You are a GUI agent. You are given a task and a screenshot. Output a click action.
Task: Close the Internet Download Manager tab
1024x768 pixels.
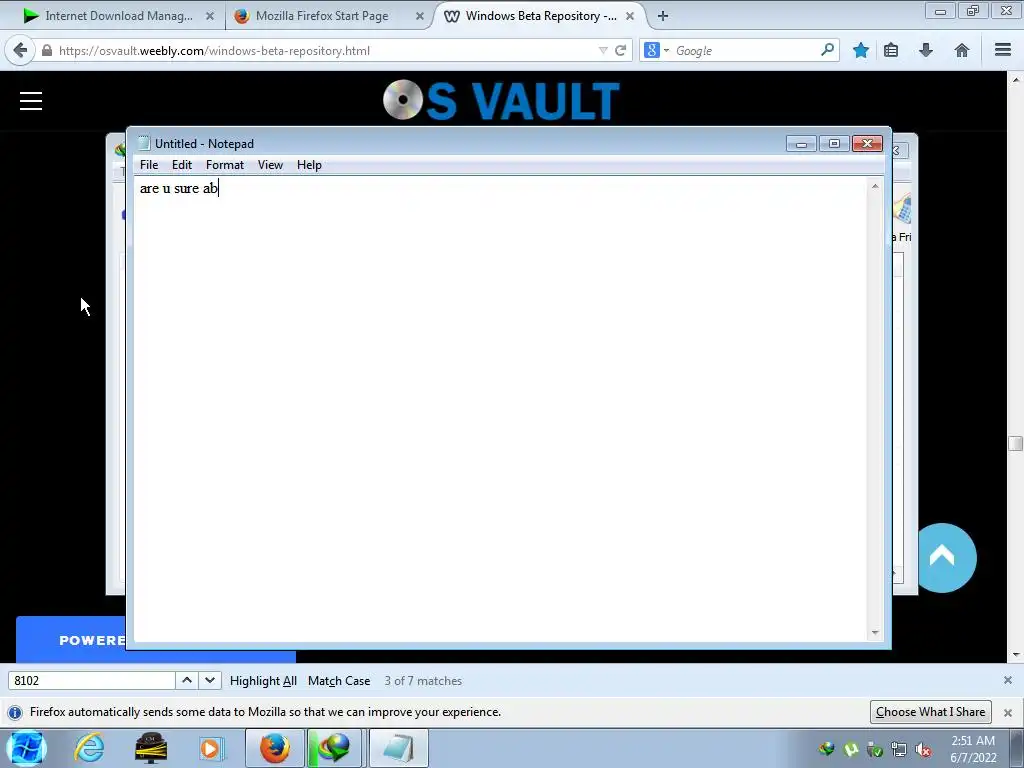tap(210, 16)
